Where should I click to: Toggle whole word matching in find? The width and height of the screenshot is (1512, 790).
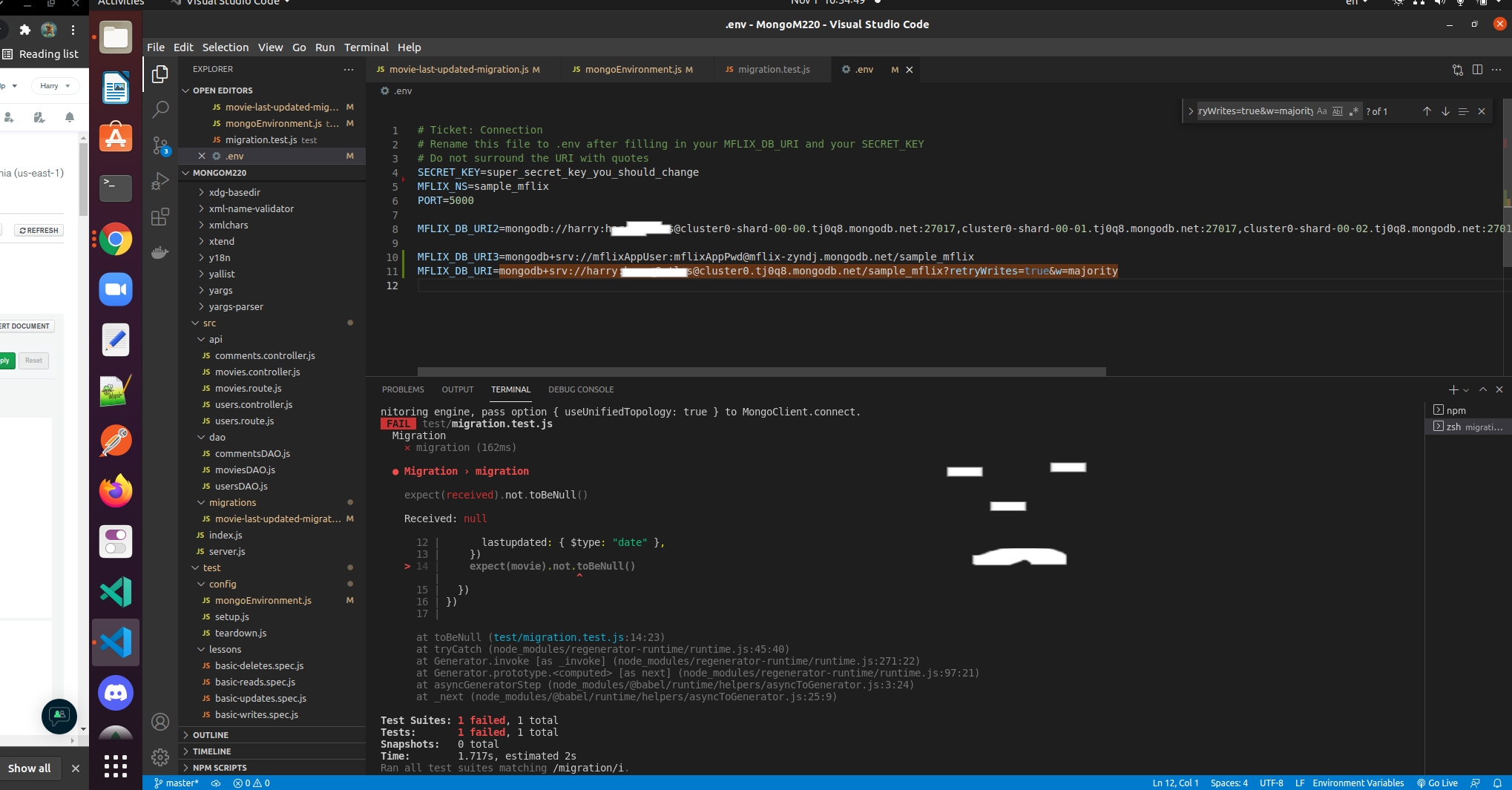[1338, 111]
